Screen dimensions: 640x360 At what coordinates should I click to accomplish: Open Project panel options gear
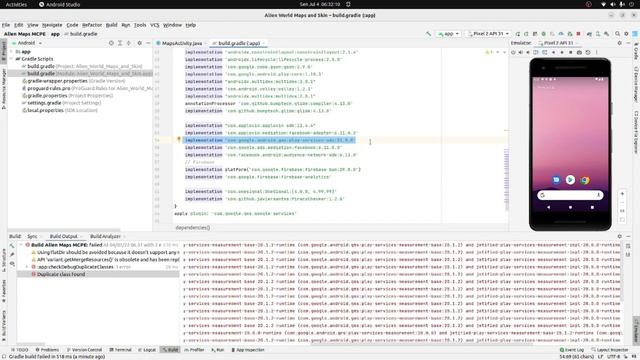pos(139,43)
